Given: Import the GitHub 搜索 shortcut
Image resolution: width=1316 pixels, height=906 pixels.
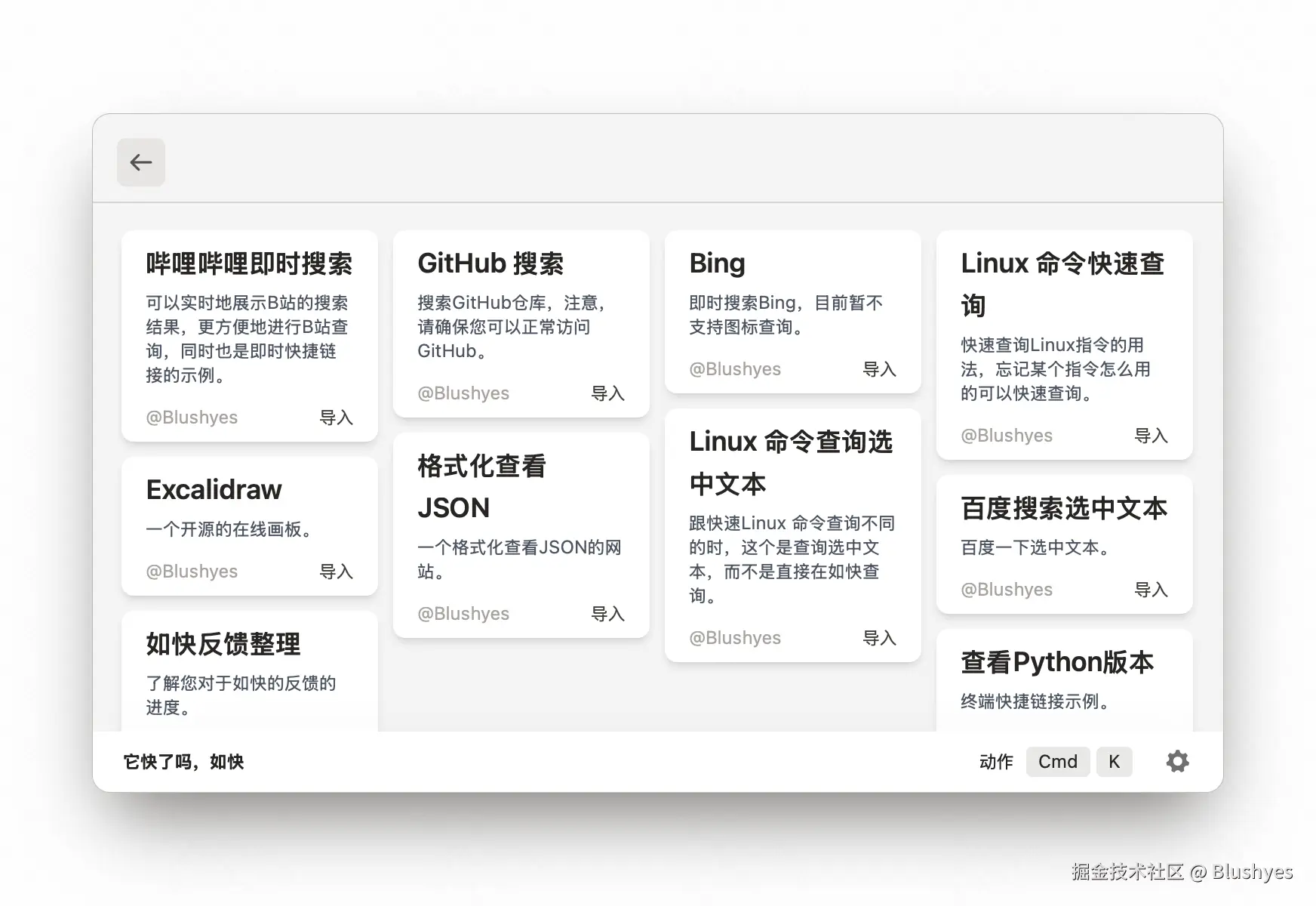Looking at the screenshot, I should (608, 393).
